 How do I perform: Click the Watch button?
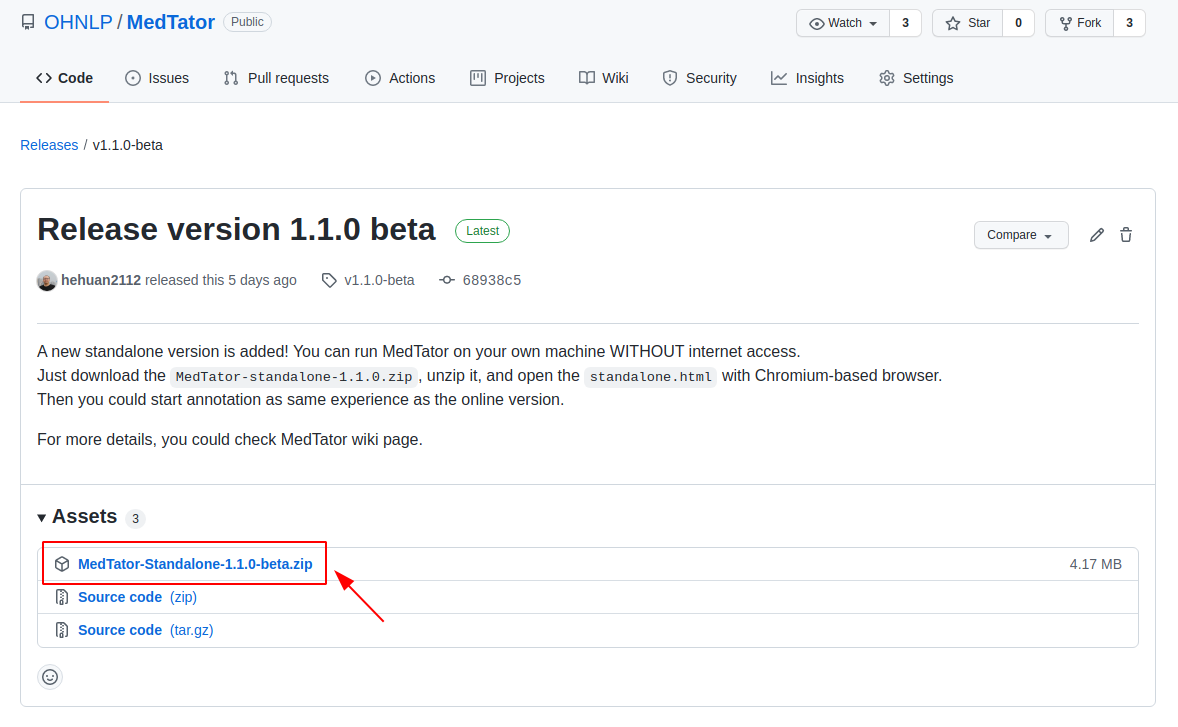pyautogui.click(x=843, y=23)
